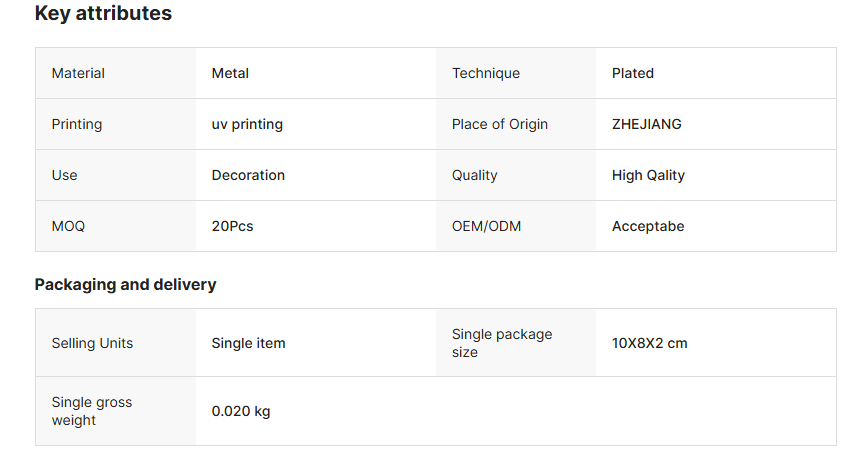The width and height of the screenshot is (850, 451).
Task: Click the Plated value
Action: (633, 73)
